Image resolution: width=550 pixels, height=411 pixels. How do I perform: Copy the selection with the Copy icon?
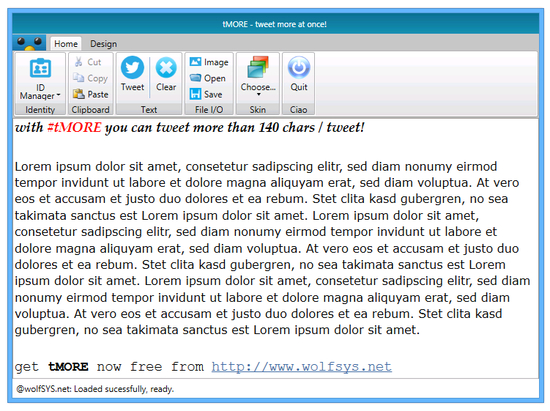pyautogui.click(x=78, y=78)
